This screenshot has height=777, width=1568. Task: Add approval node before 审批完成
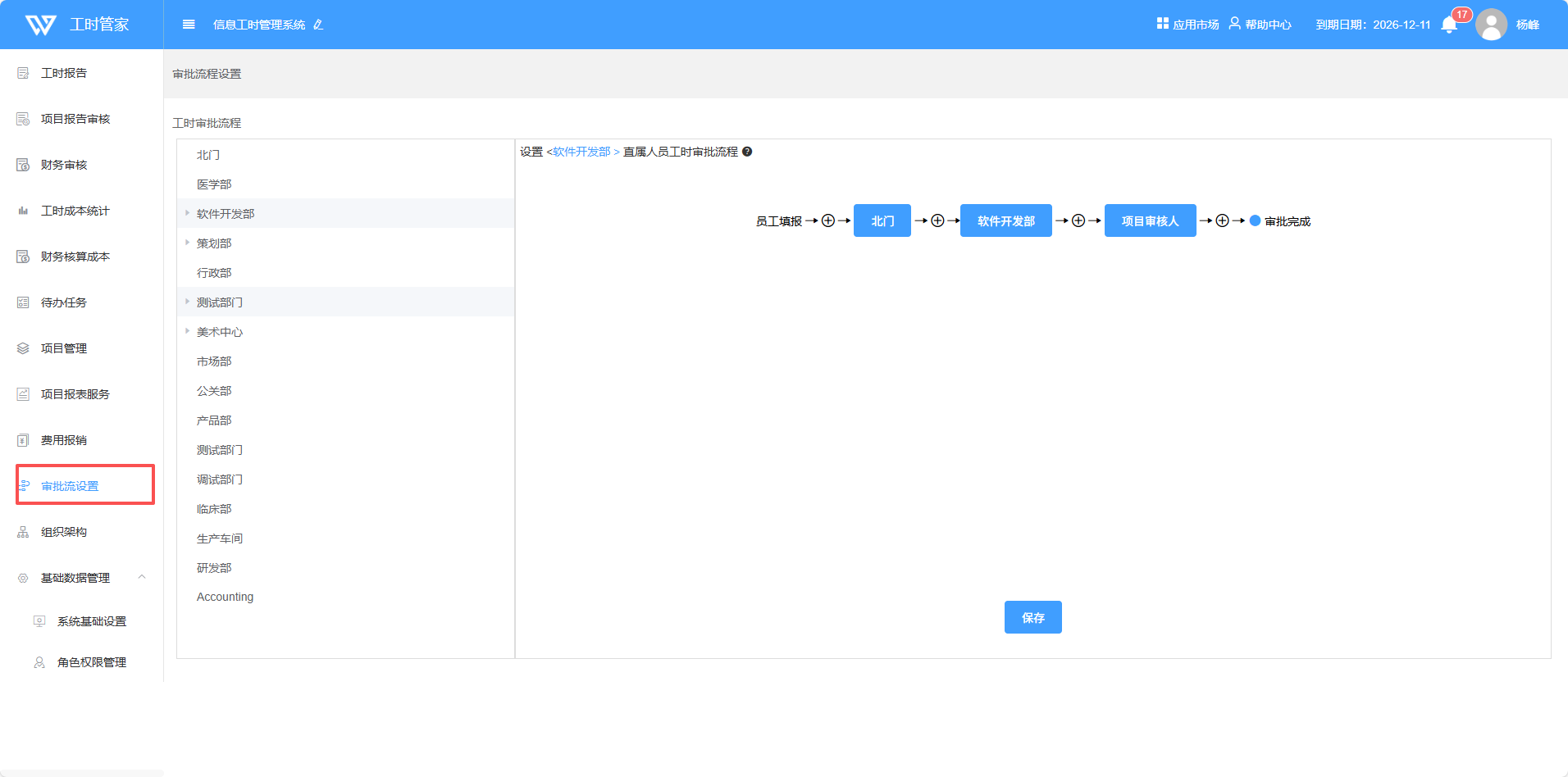(x=1222, y=220)
